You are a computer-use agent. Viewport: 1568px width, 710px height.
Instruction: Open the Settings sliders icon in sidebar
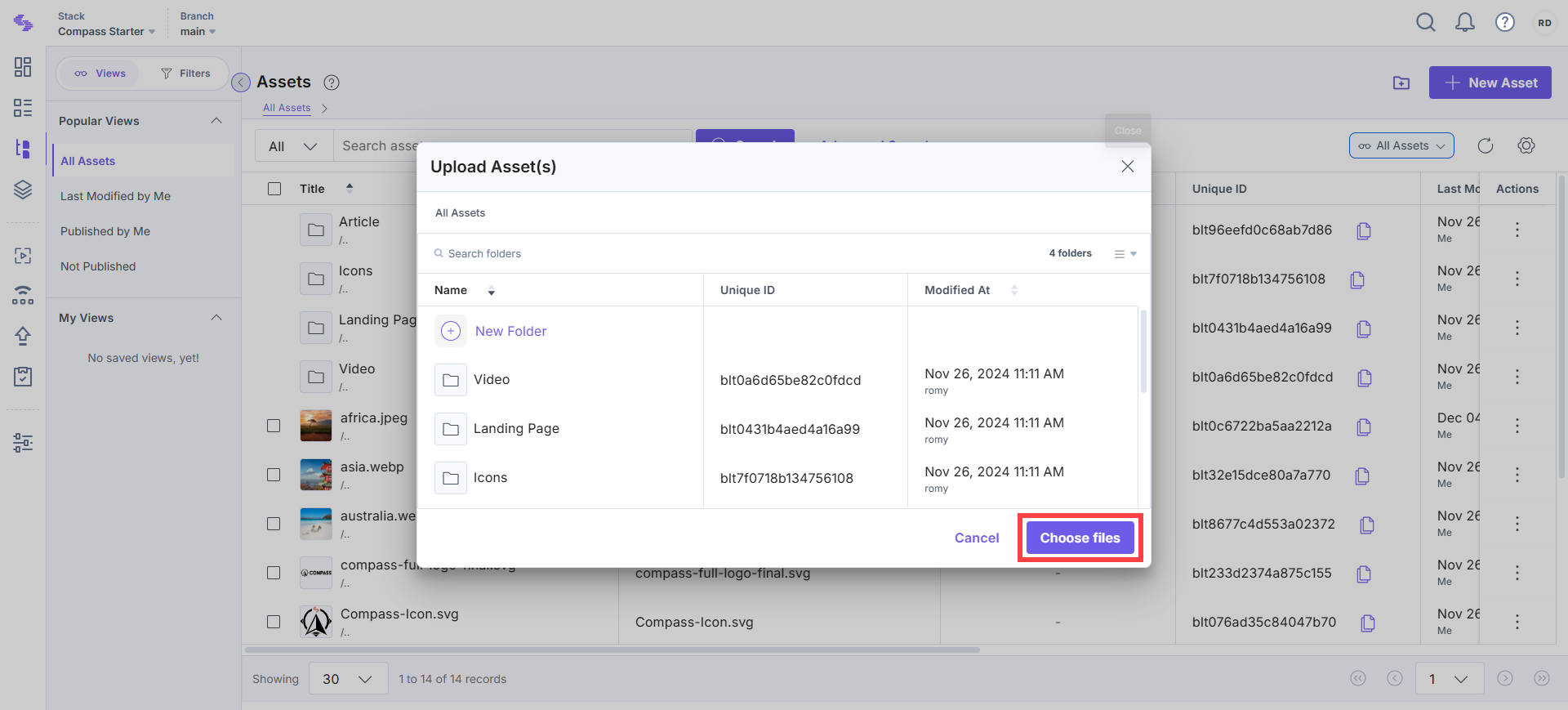coord(23,443)
